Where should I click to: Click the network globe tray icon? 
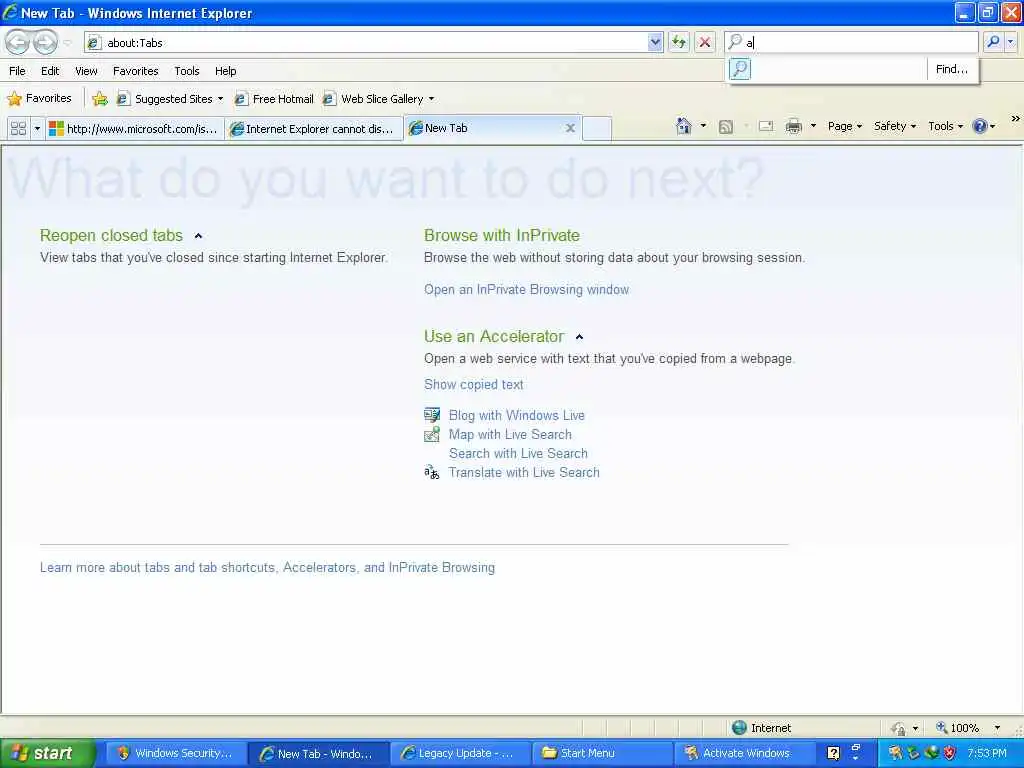point(931,753)
